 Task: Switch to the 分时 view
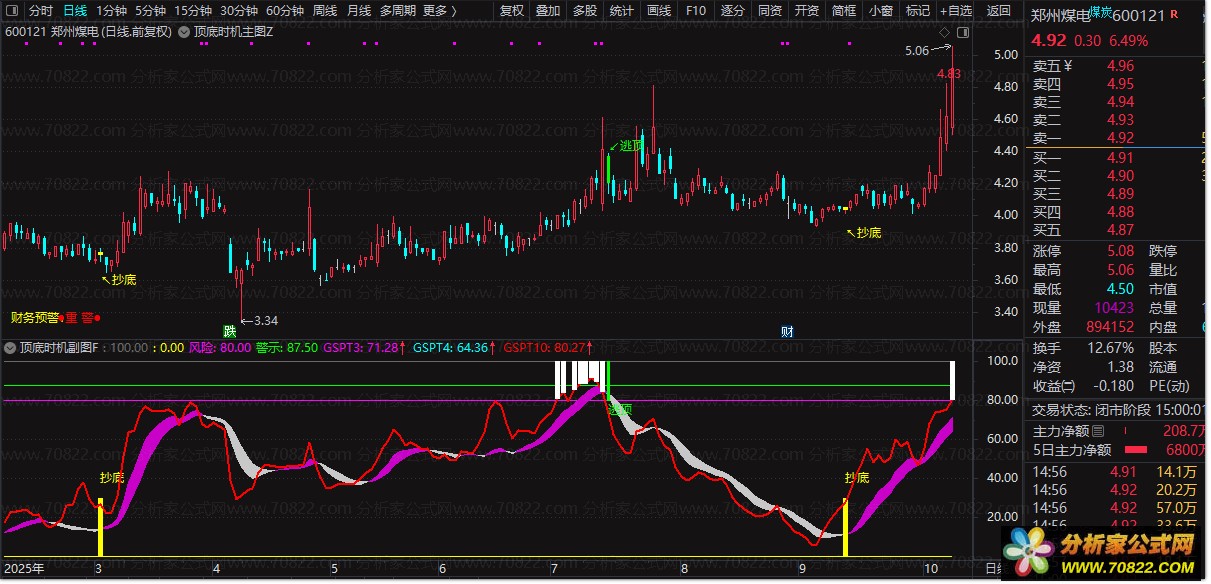pyautogui.click(x=40, y=11)
